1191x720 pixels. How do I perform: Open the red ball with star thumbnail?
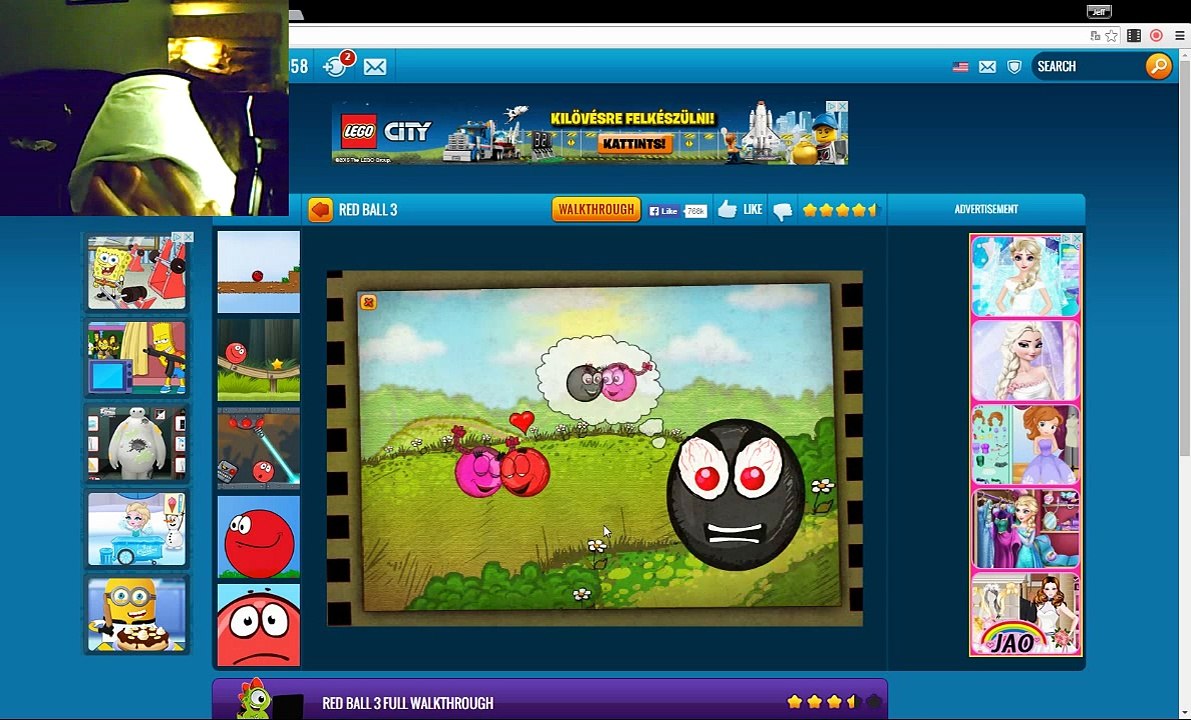259,360
